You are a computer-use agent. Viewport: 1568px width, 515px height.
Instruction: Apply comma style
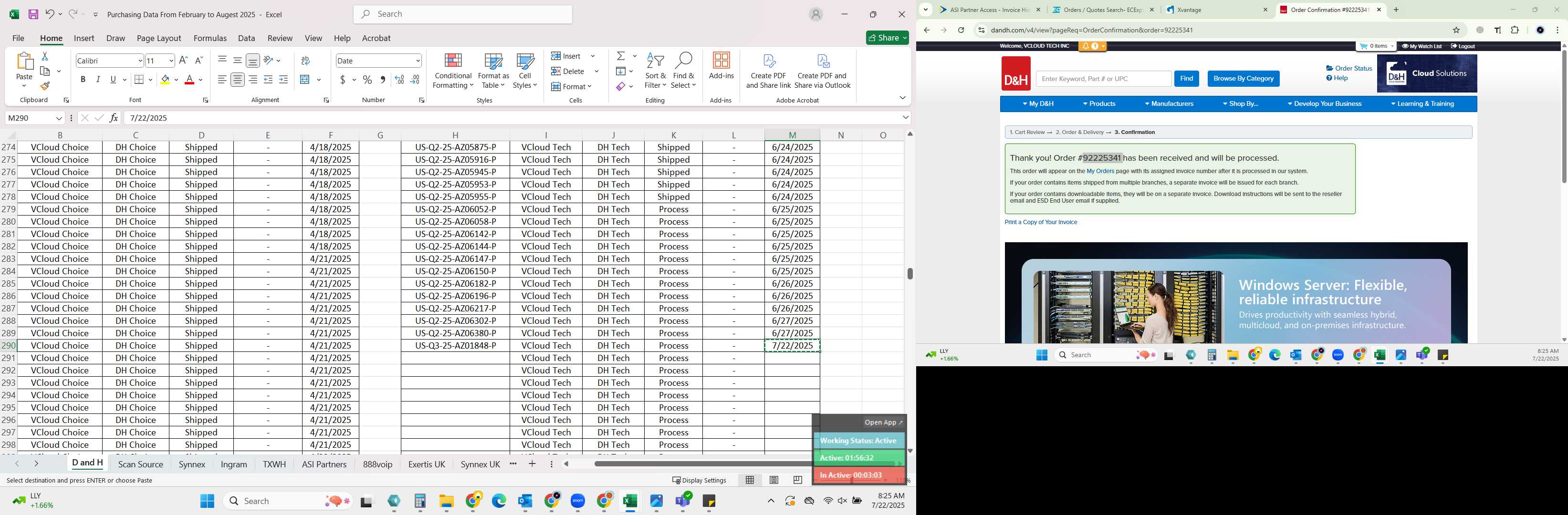pyautogui.click(x=382, y=80)
